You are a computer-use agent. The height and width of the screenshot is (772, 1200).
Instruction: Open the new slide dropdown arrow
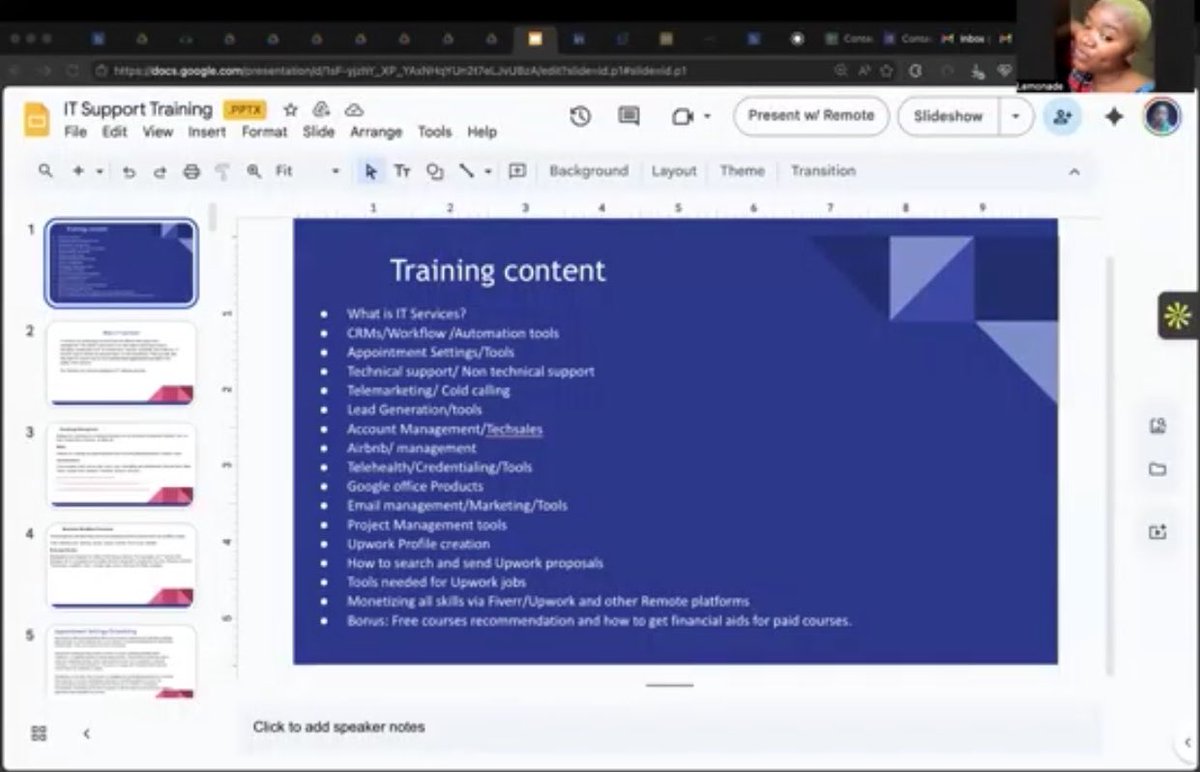click(99, 172)
